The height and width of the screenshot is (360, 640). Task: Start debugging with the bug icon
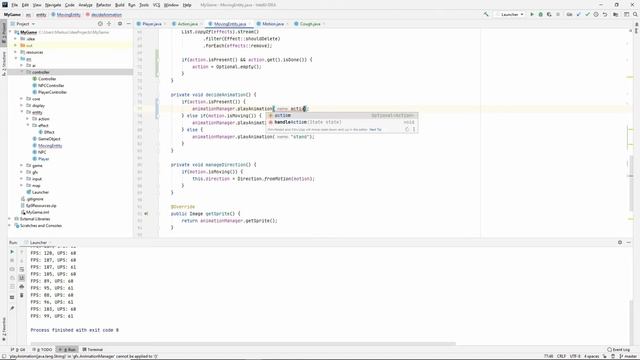[x=540, y=14]
